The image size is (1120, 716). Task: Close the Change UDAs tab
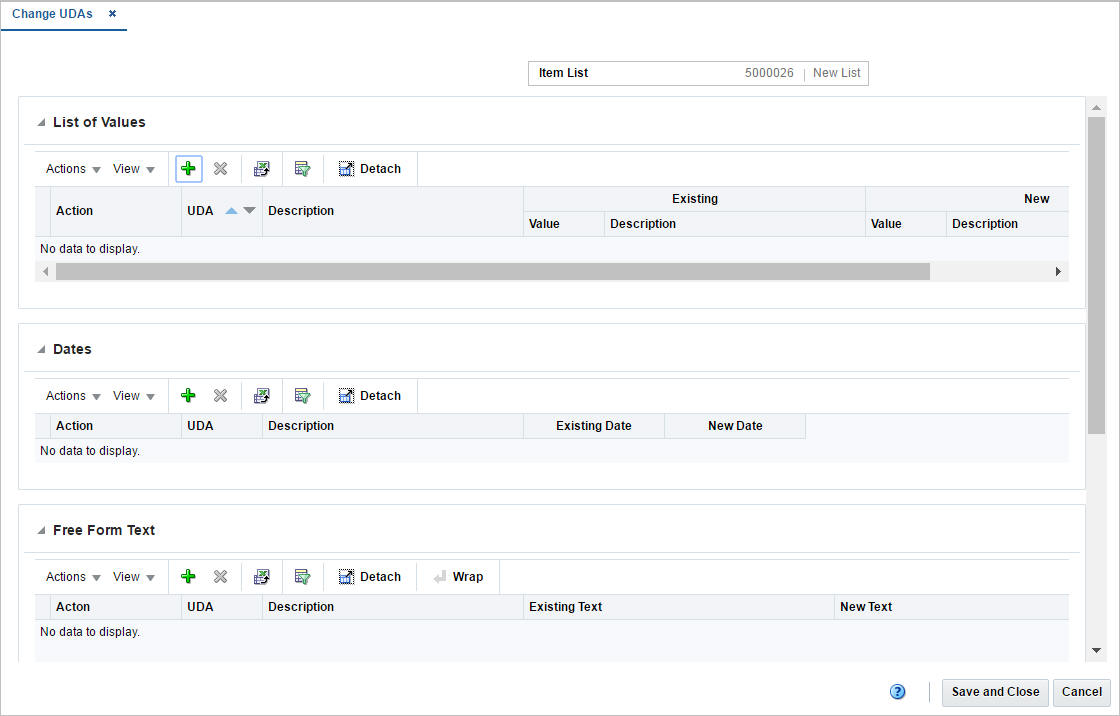[x=112, y=14]
